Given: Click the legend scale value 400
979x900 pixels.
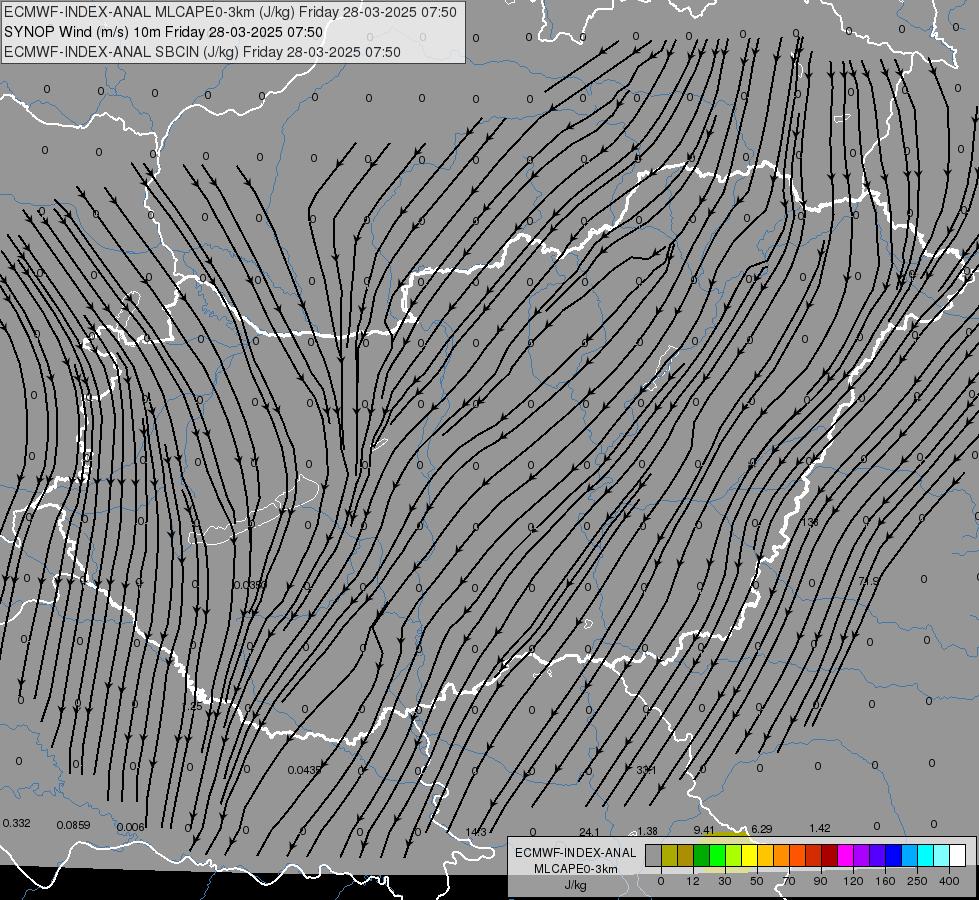Looking at the screenshot, I should [949, 881].
